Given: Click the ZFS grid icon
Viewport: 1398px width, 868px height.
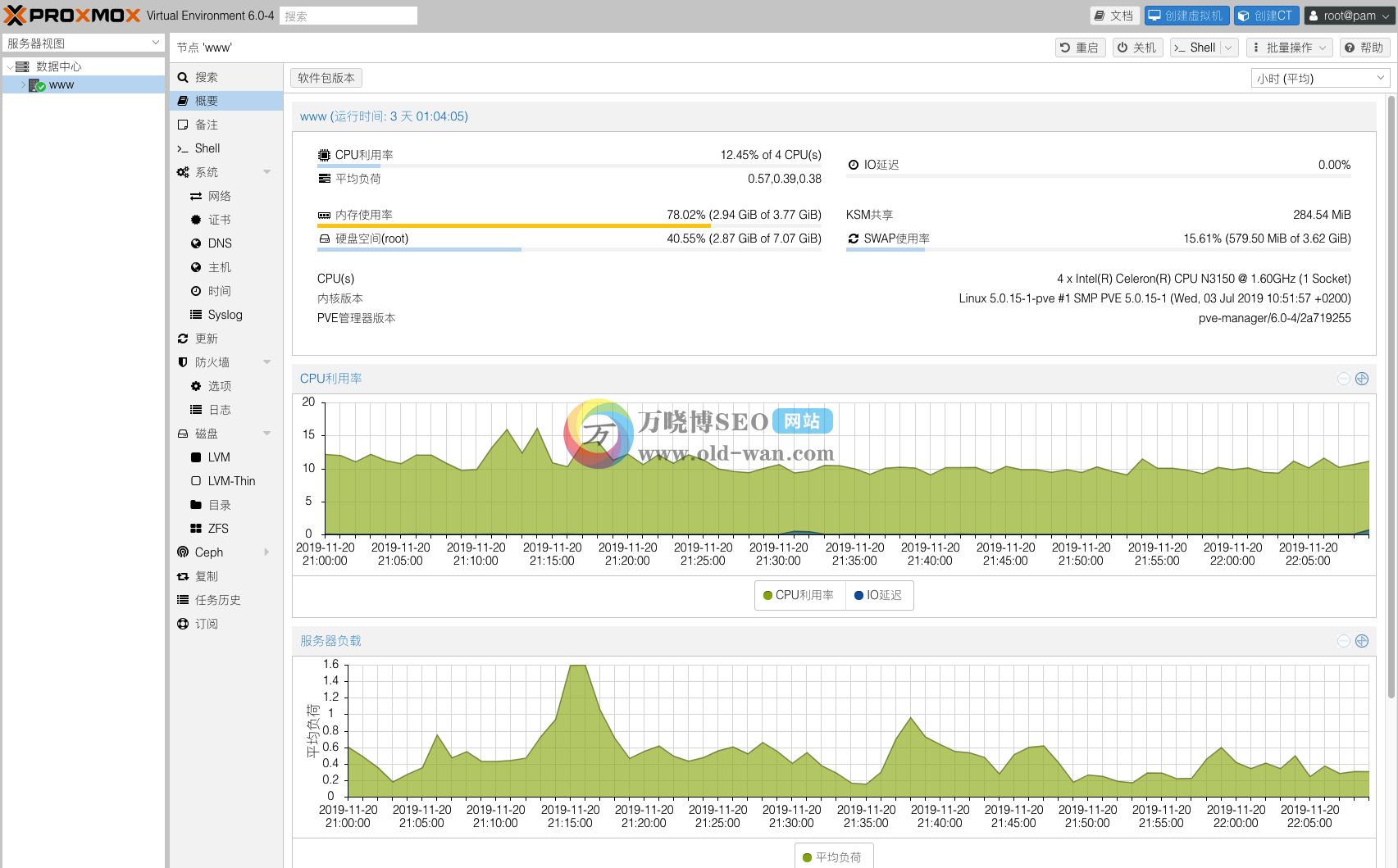Looking at the screenshot, I should click(196, 529).
